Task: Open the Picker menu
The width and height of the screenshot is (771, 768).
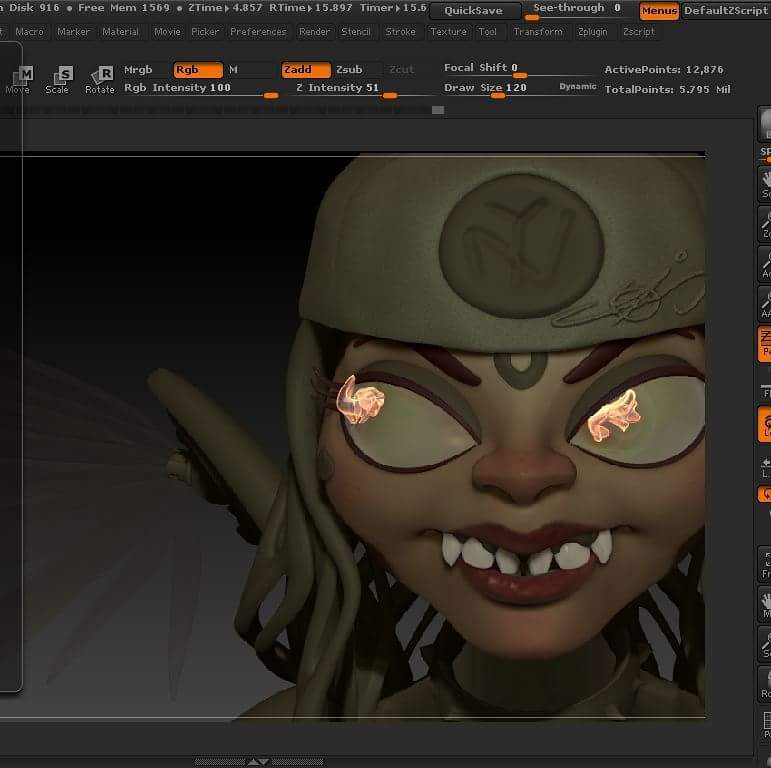Action: pyautogui.click(x=205, y=32)
